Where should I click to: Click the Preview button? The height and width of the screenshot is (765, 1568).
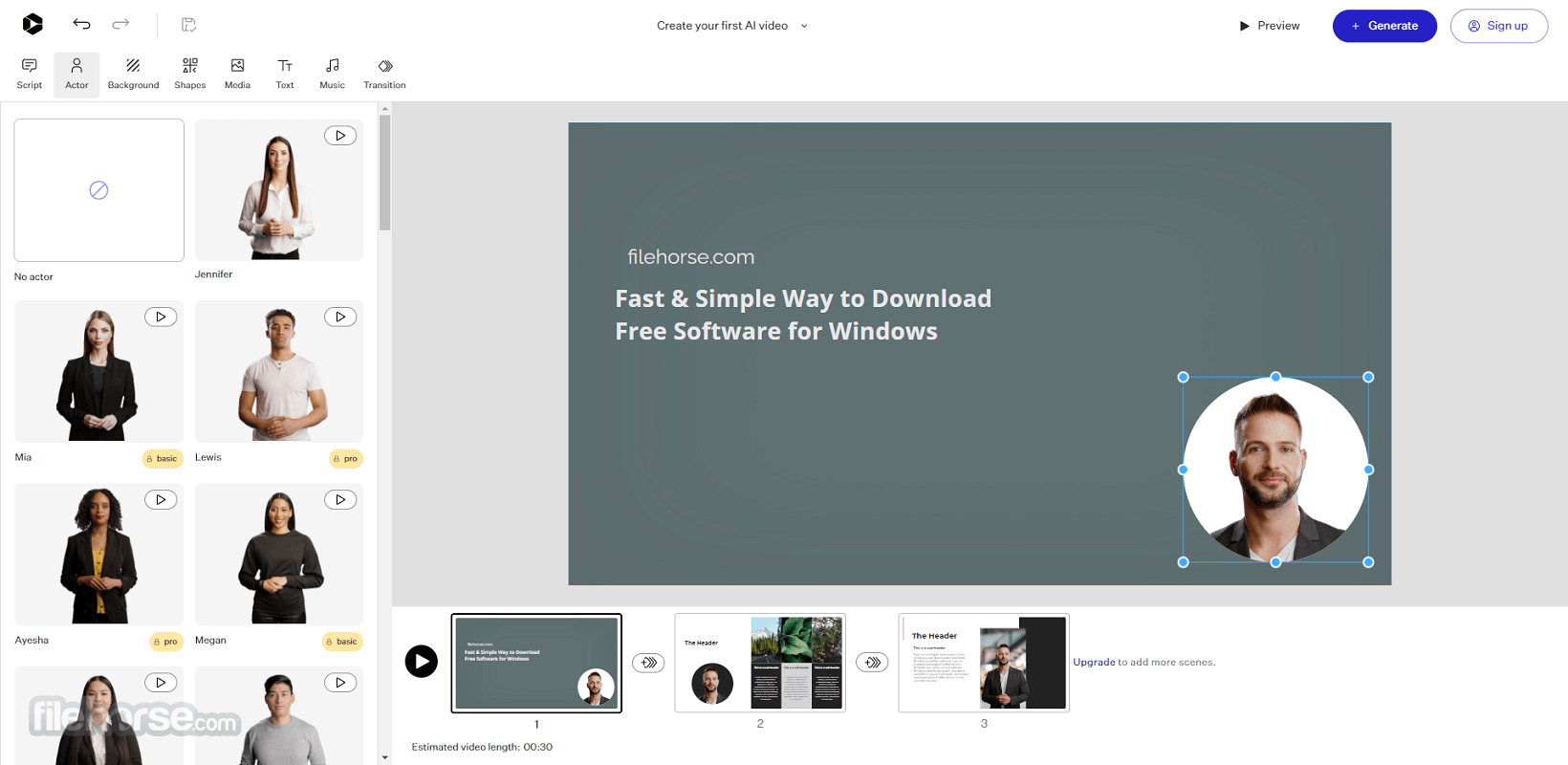(x=1270, y=26)
